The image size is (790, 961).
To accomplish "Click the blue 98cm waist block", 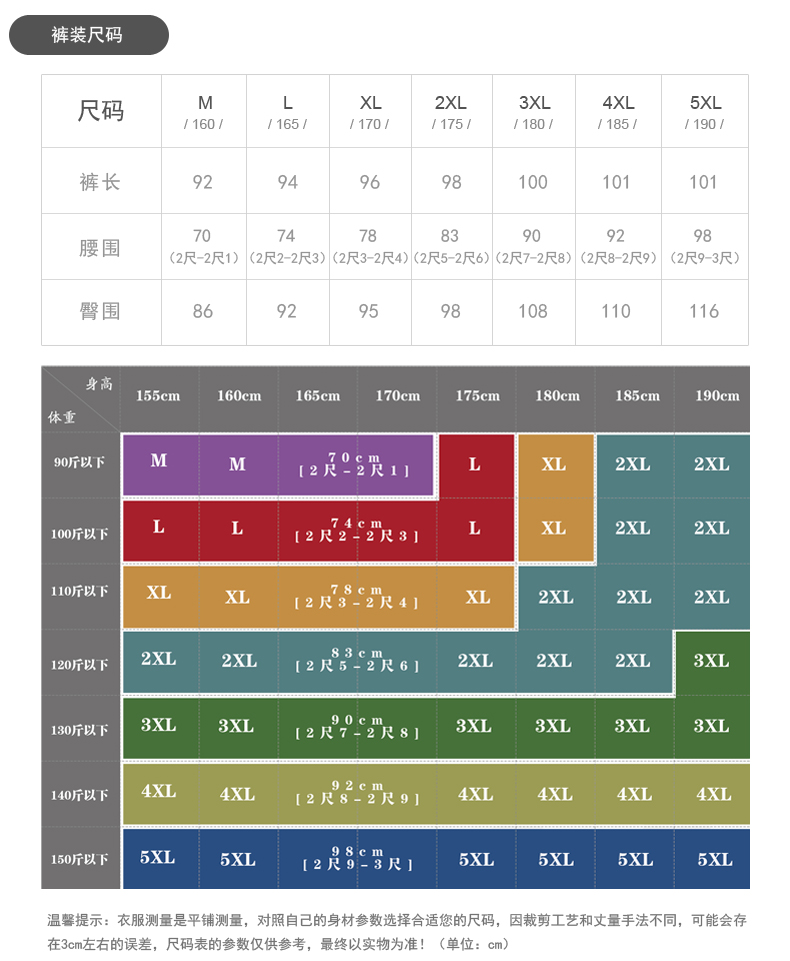I will click(x=357, y=858).
